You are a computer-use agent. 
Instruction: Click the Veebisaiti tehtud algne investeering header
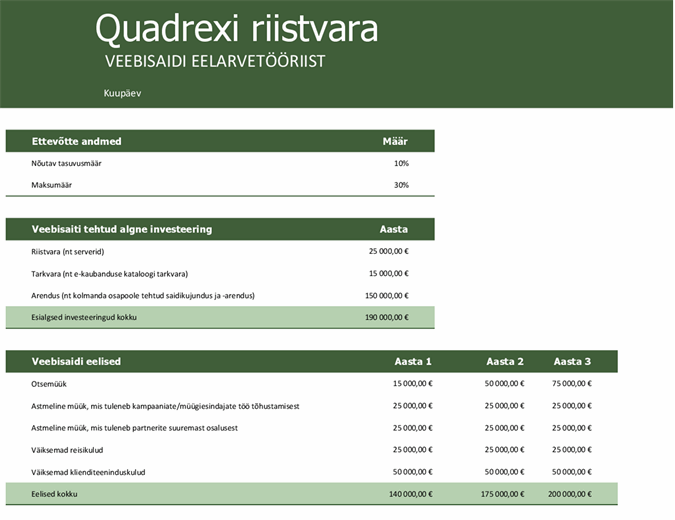121,229
